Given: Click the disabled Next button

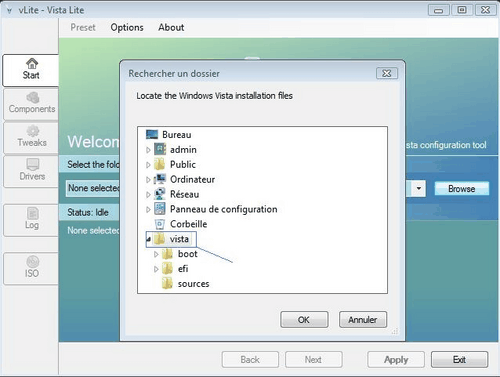Looking at the screenshot, I should 313,359.
